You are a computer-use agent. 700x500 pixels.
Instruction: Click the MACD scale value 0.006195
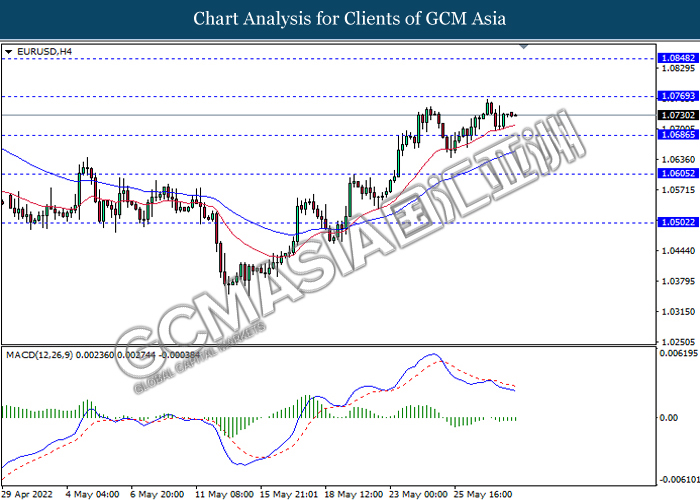[678, 353]
